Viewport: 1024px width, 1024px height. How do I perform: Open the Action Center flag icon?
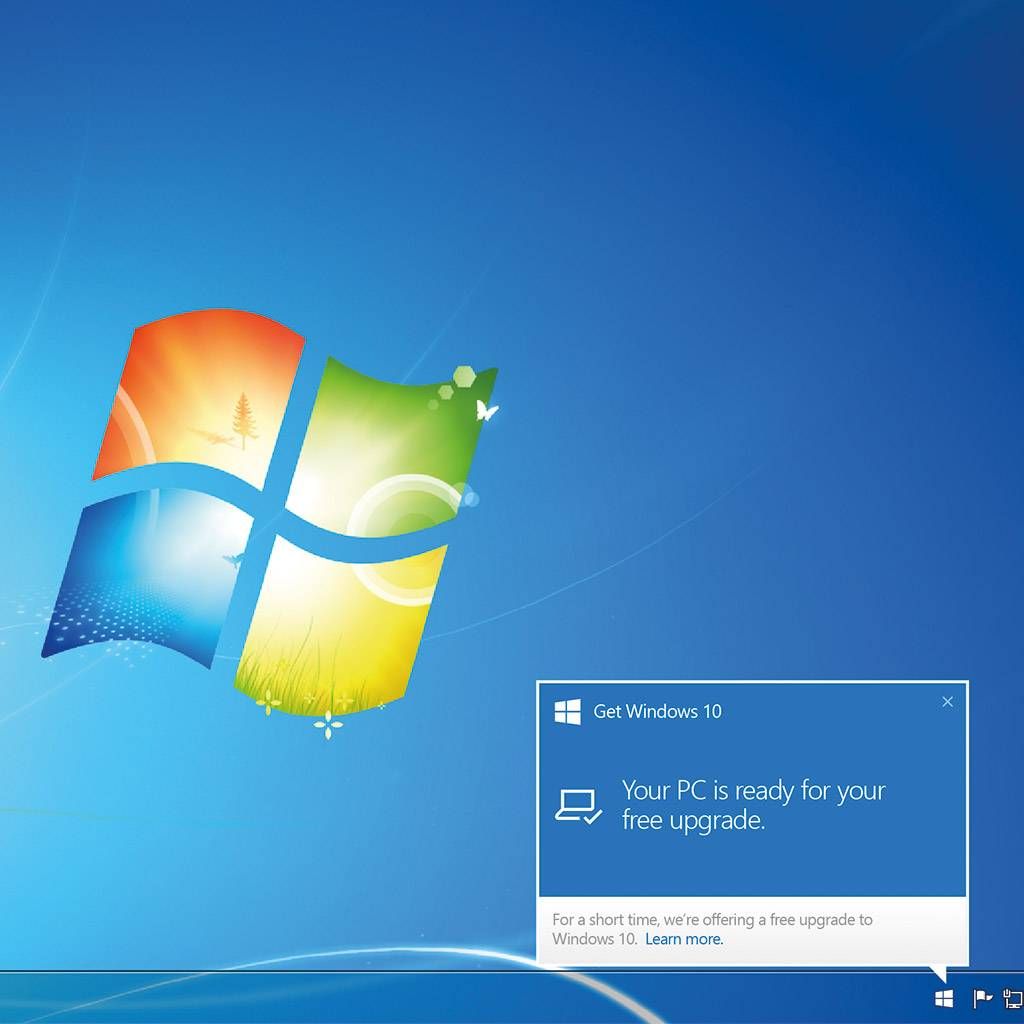(x=981, y=998)
